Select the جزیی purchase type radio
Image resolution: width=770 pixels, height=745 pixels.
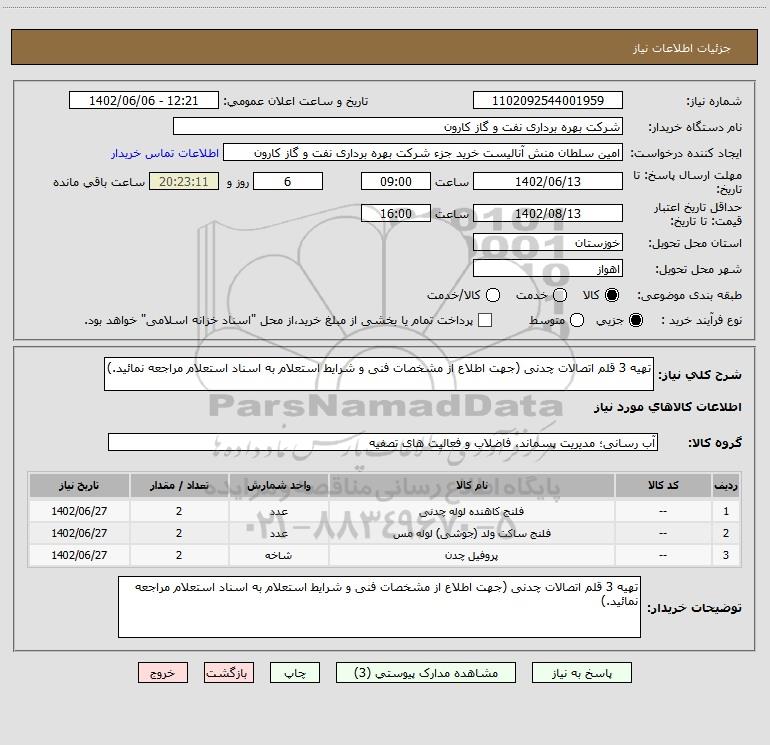point(635,320)
